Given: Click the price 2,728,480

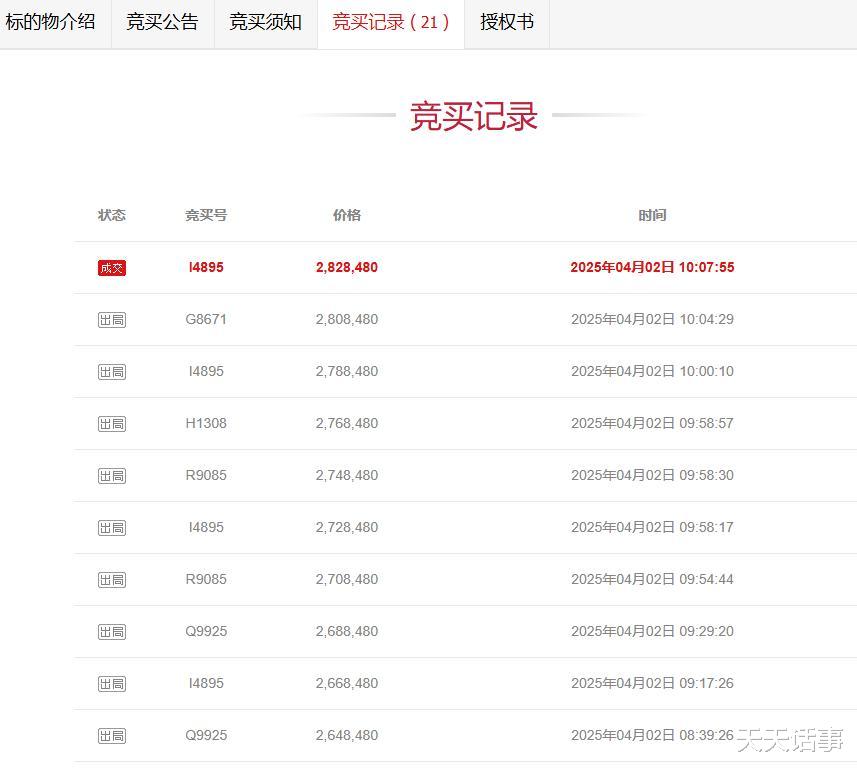Looking at the screenshot, I should 347,527.
